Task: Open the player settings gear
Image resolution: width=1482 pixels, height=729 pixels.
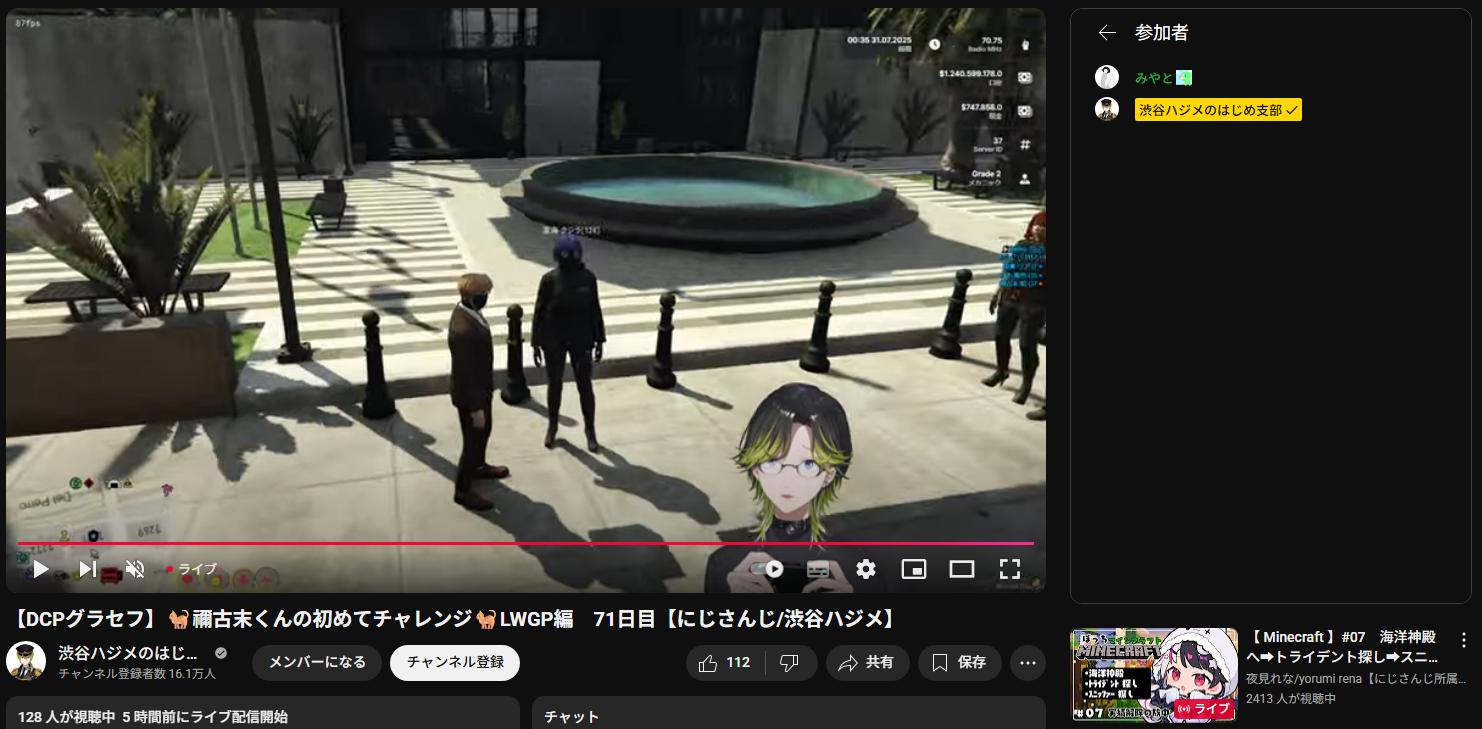Action: [x=865, y=569]
